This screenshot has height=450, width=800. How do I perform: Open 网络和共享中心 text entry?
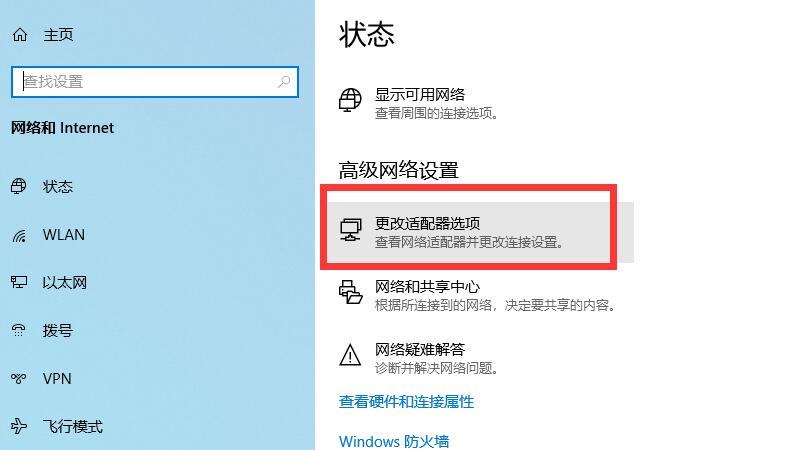click(x=427, y=287)
